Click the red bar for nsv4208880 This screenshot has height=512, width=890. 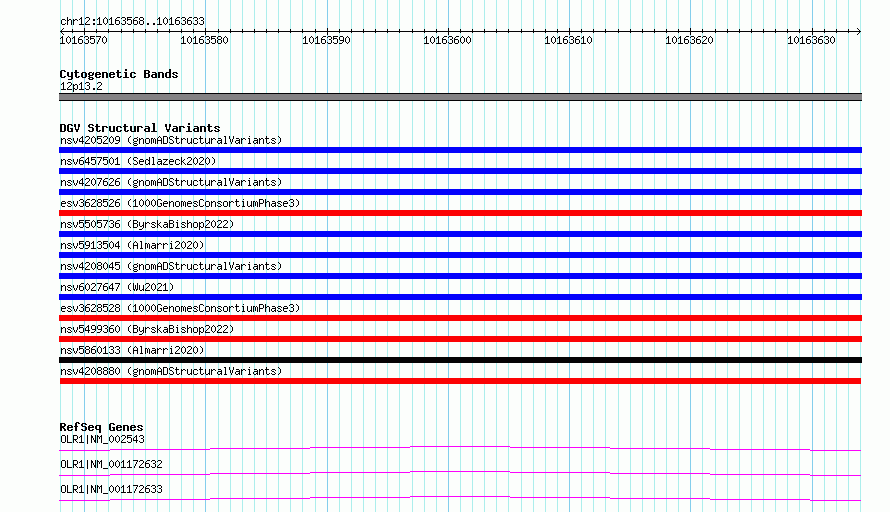coord(460,381)
